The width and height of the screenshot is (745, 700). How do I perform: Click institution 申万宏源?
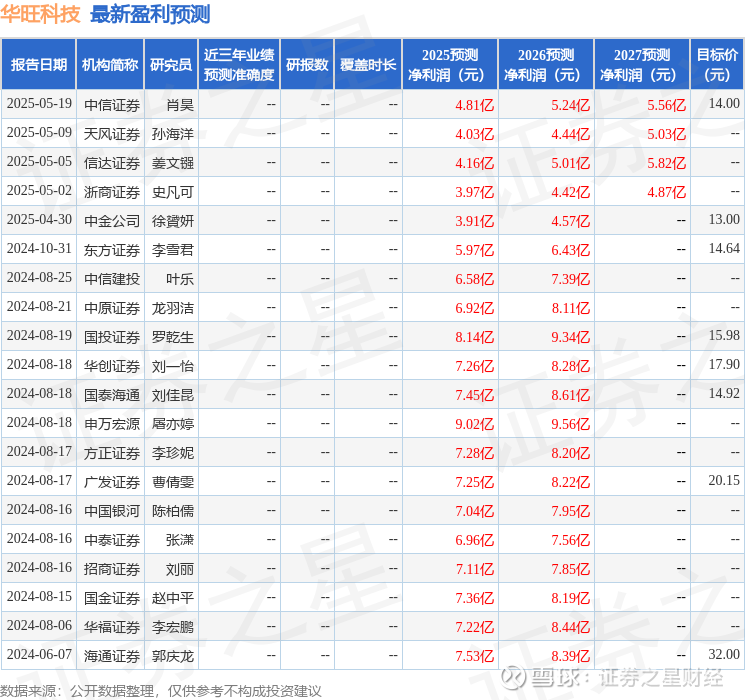click(112, 424)
